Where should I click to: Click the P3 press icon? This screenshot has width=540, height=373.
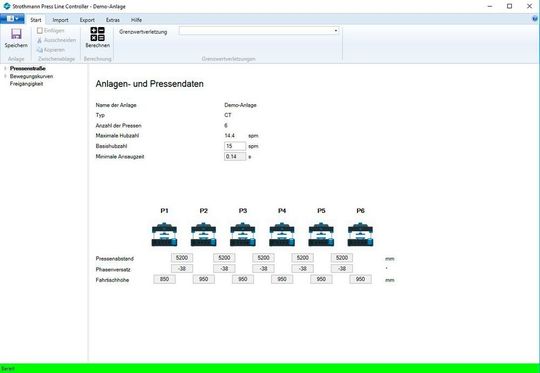pyautogui.click(x=243, y=235)
